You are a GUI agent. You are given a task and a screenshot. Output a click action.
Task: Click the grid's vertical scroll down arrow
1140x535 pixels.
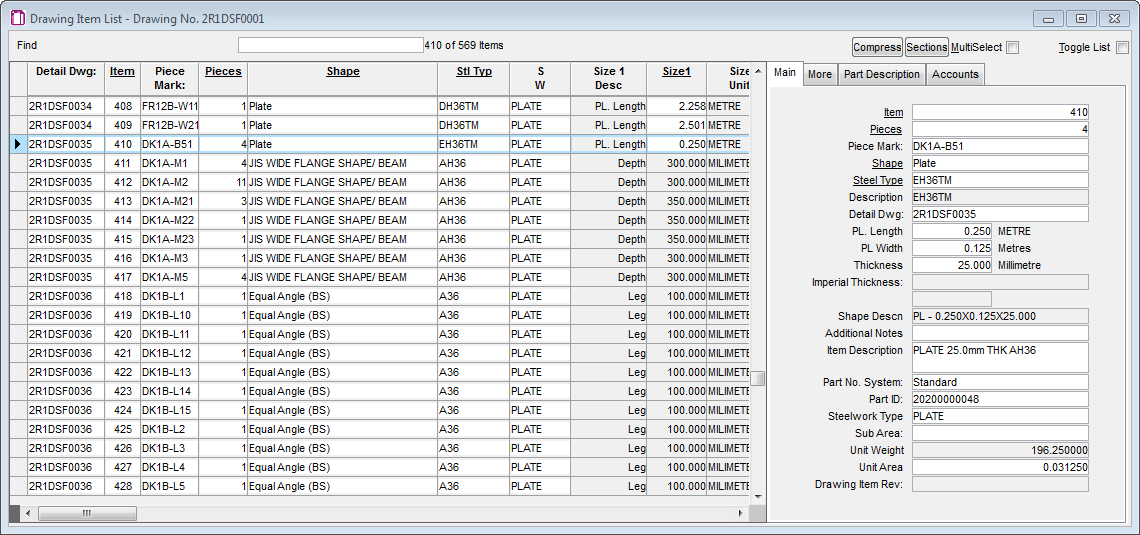point(758,497)
